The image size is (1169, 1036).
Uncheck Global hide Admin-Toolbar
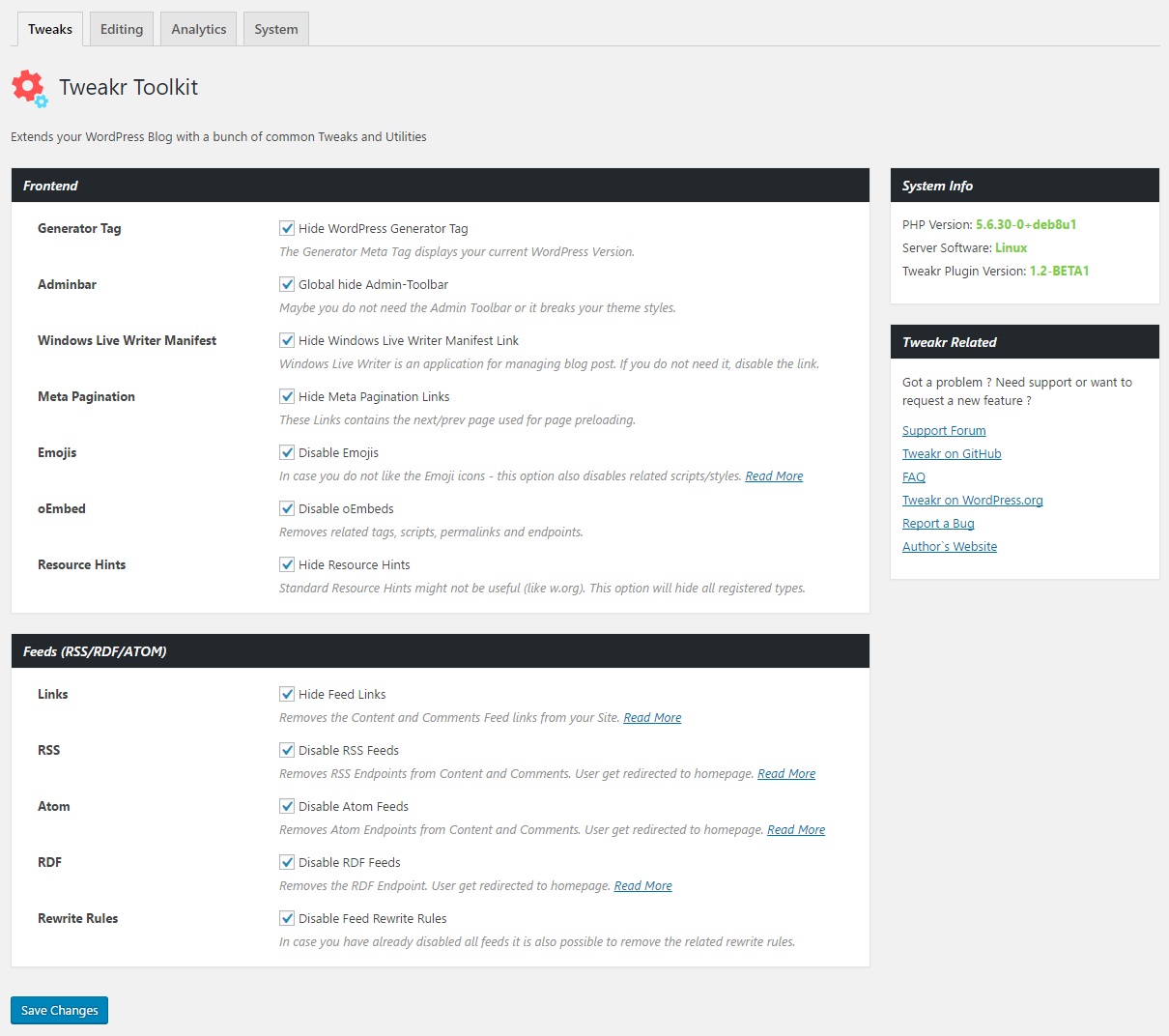[x=287, y=284]
